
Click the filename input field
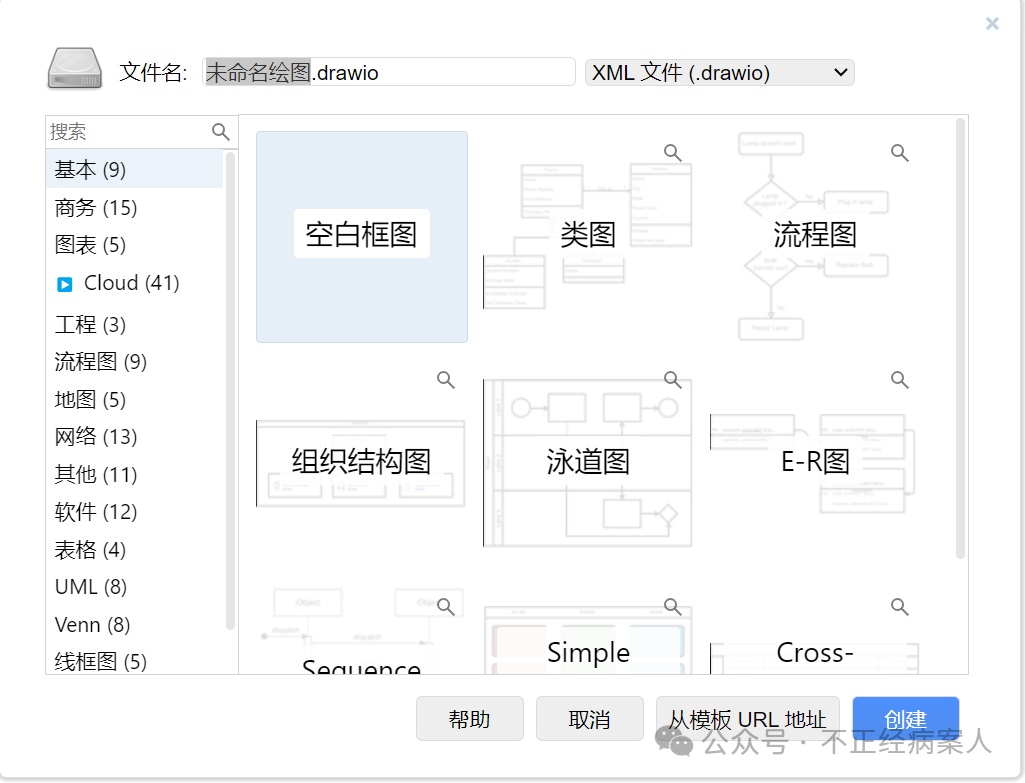(389, 71)
